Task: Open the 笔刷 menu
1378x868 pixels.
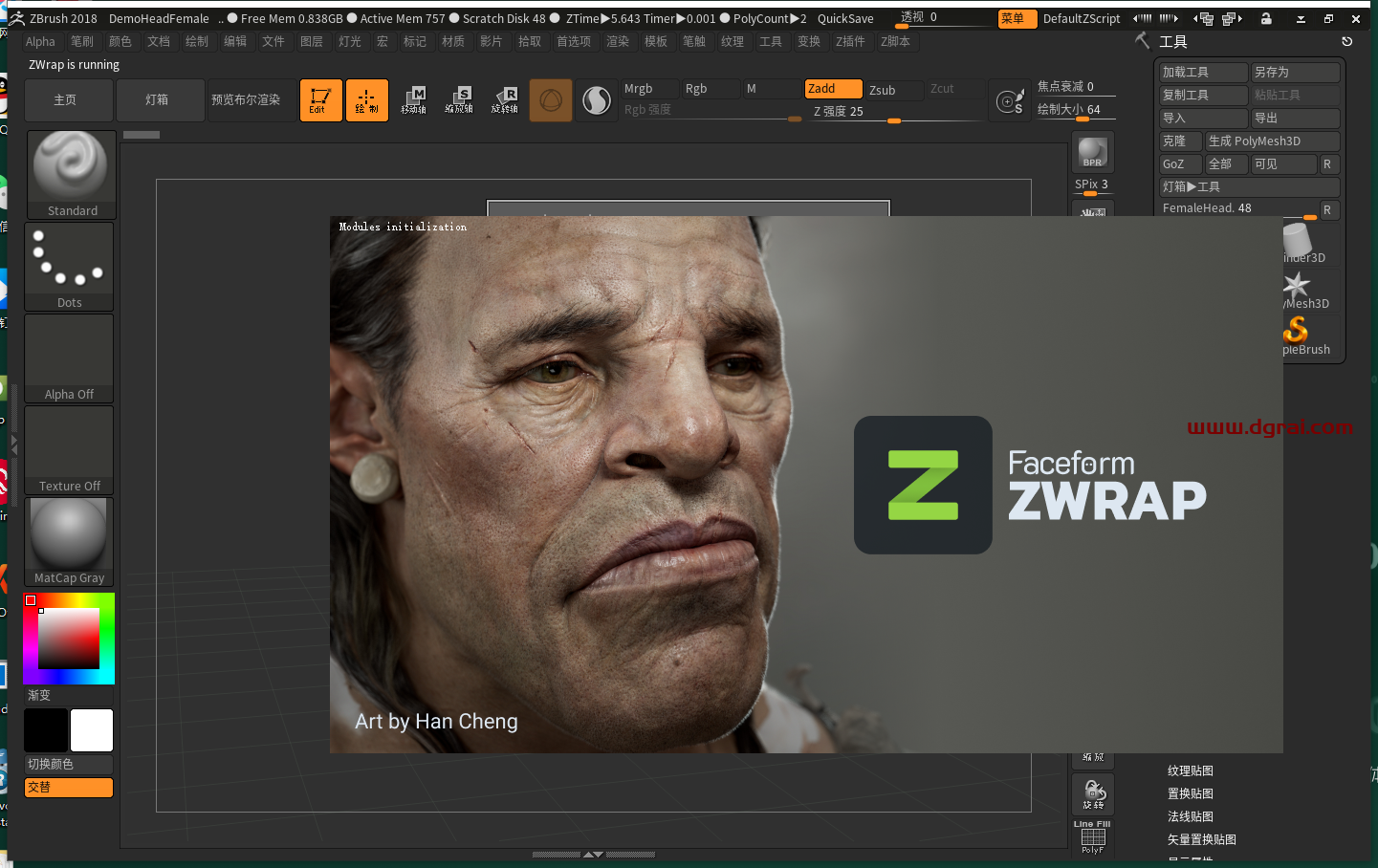Action: tap(82, 41)
